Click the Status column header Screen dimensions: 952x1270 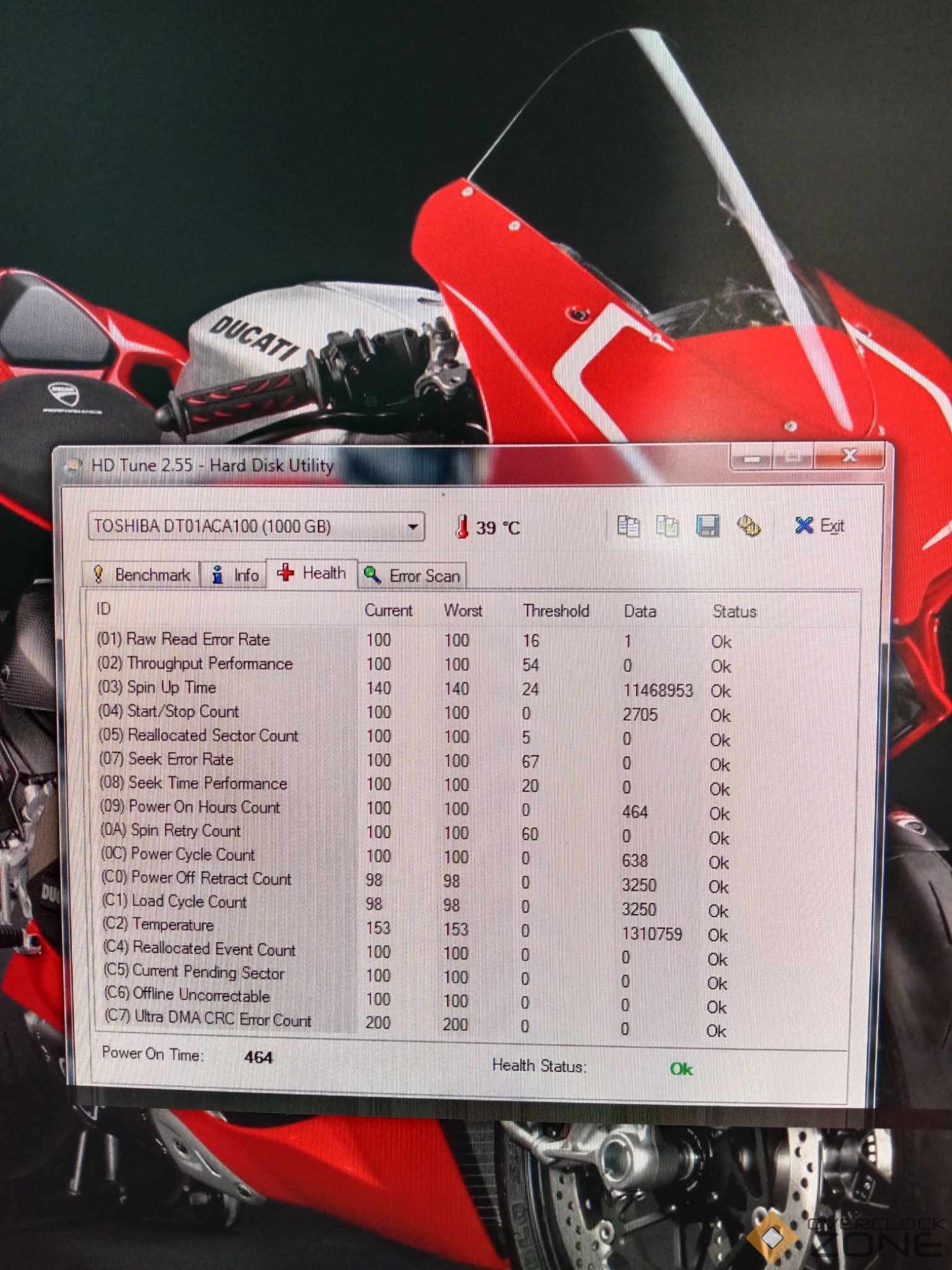coord(734,611)
